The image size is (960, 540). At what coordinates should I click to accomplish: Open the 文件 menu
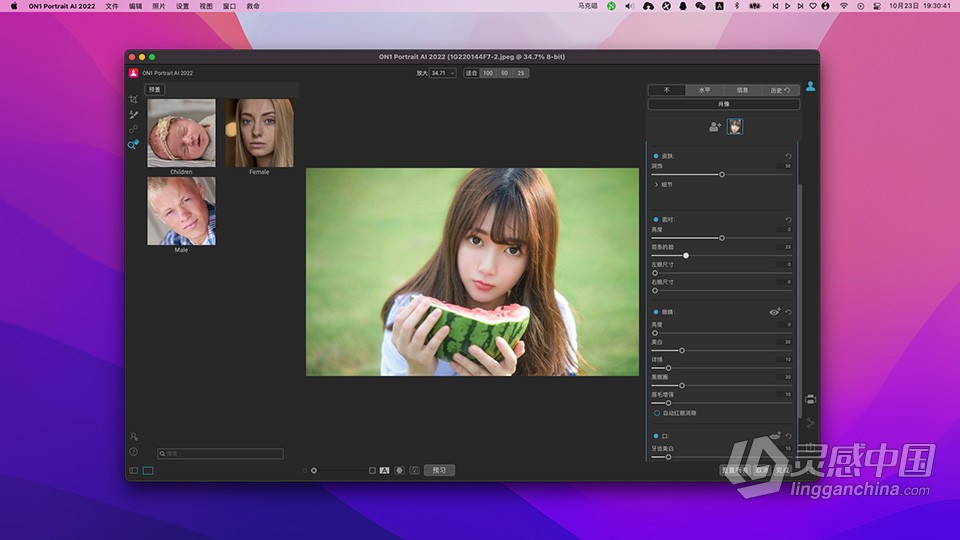pyautogui.click(x=111, y=6)
